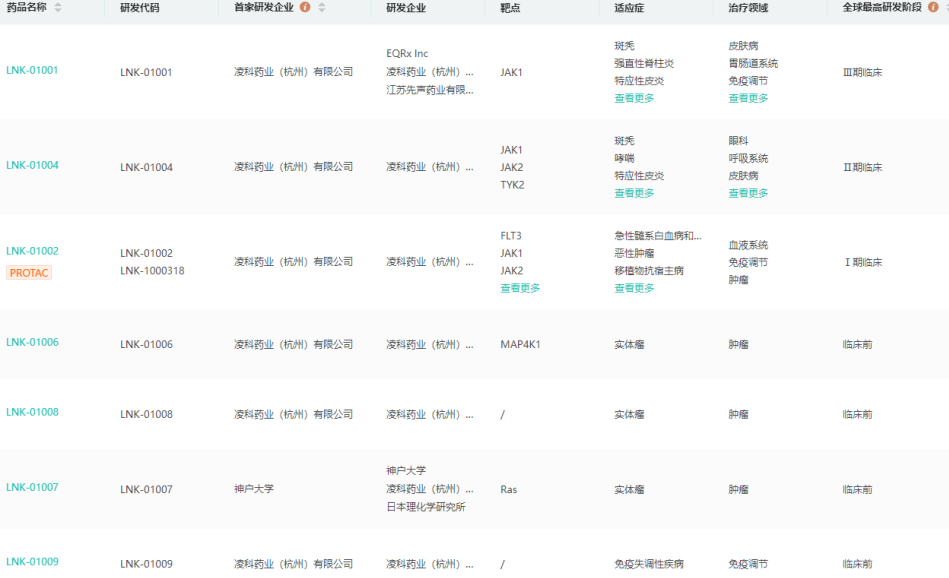
Task: Select 日本理化学研究所 company text
Action: click(425, 507)
